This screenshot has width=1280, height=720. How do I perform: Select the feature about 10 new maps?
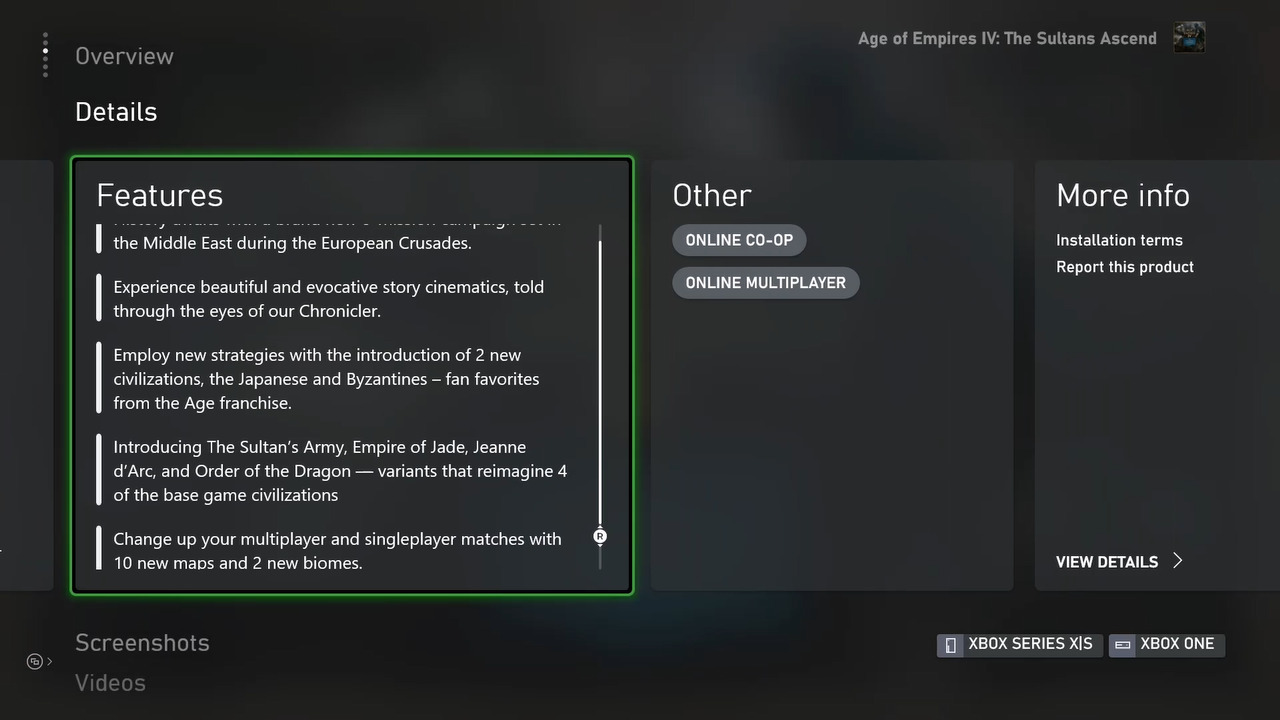coord(337,550)
